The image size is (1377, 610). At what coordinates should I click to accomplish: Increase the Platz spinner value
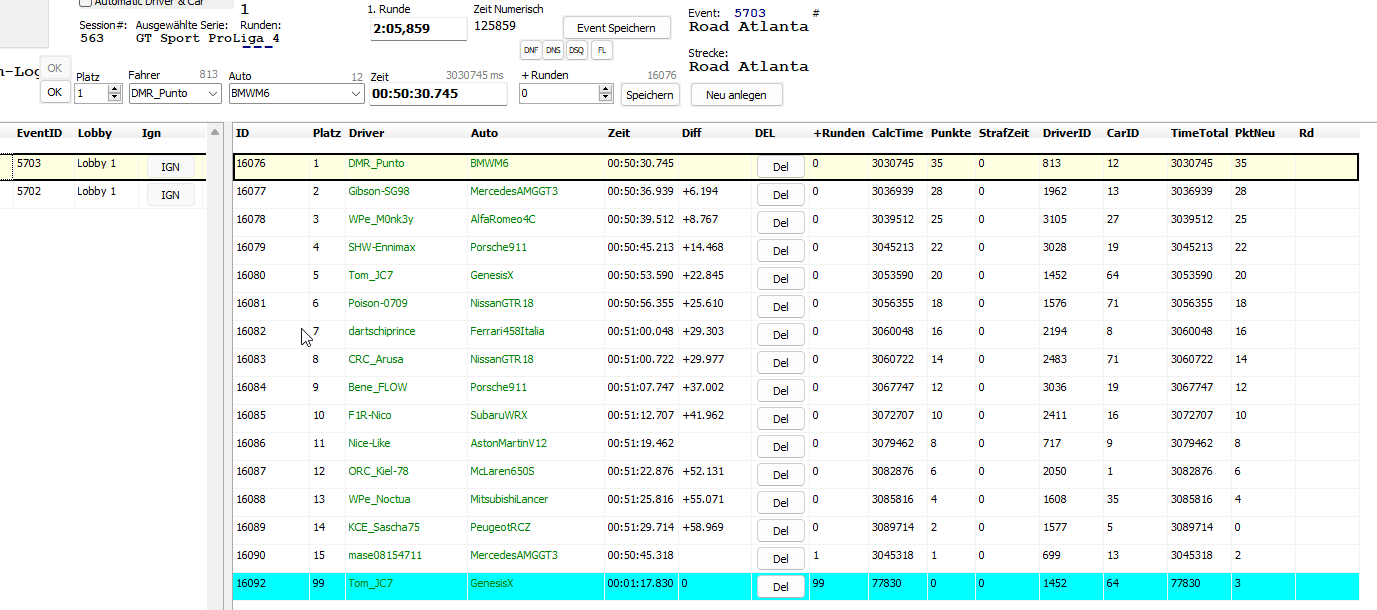coord(115,89)
